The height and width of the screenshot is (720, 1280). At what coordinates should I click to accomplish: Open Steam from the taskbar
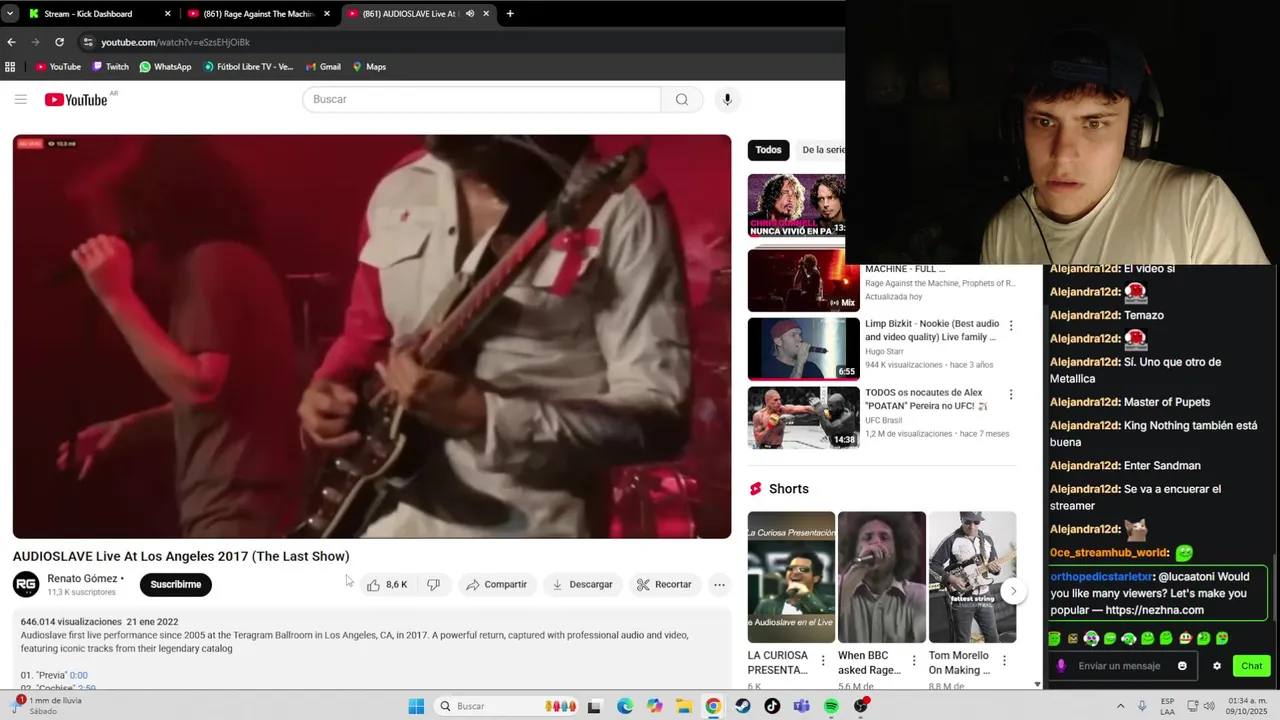tap(742, 706)
